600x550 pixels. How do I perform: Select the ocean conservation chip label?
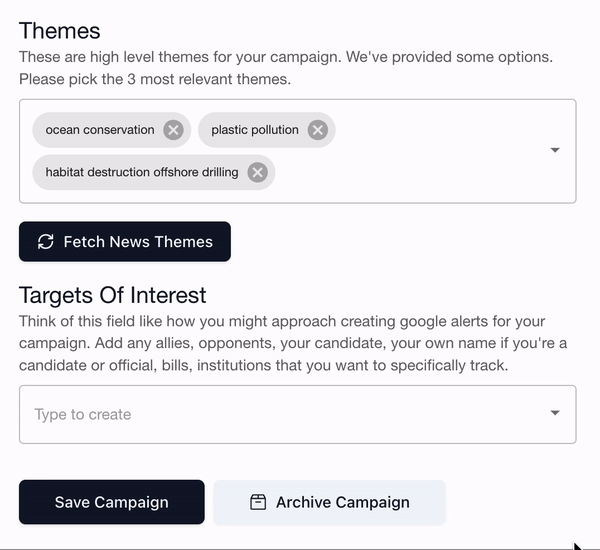click(x=100, y=130)
